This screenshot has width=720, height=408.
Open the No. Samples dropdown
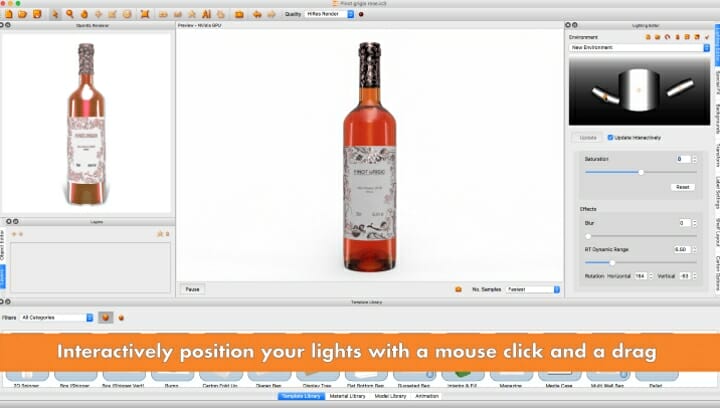pyautogui.click(x=533, y=289)
